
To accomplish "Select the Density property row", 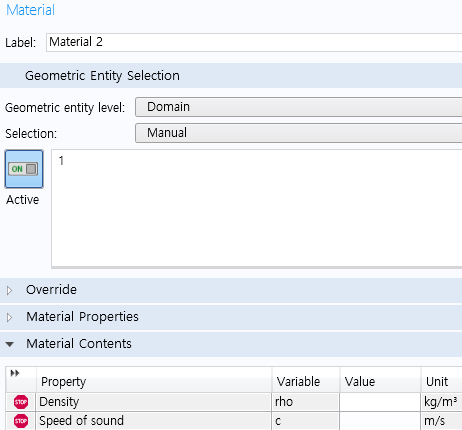I will click(234, 402).
